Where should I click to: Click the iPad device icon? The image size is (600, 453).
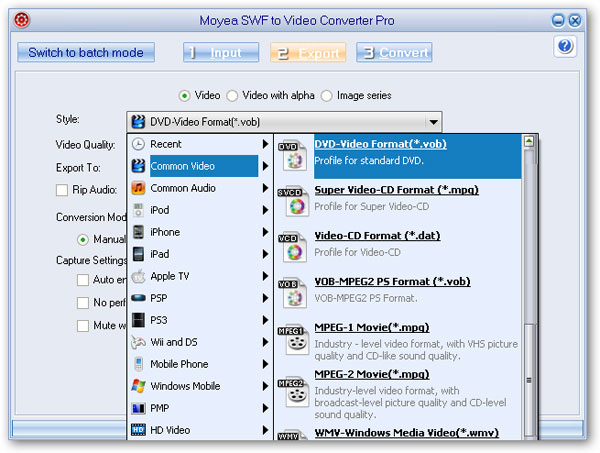tap(138, 254)
